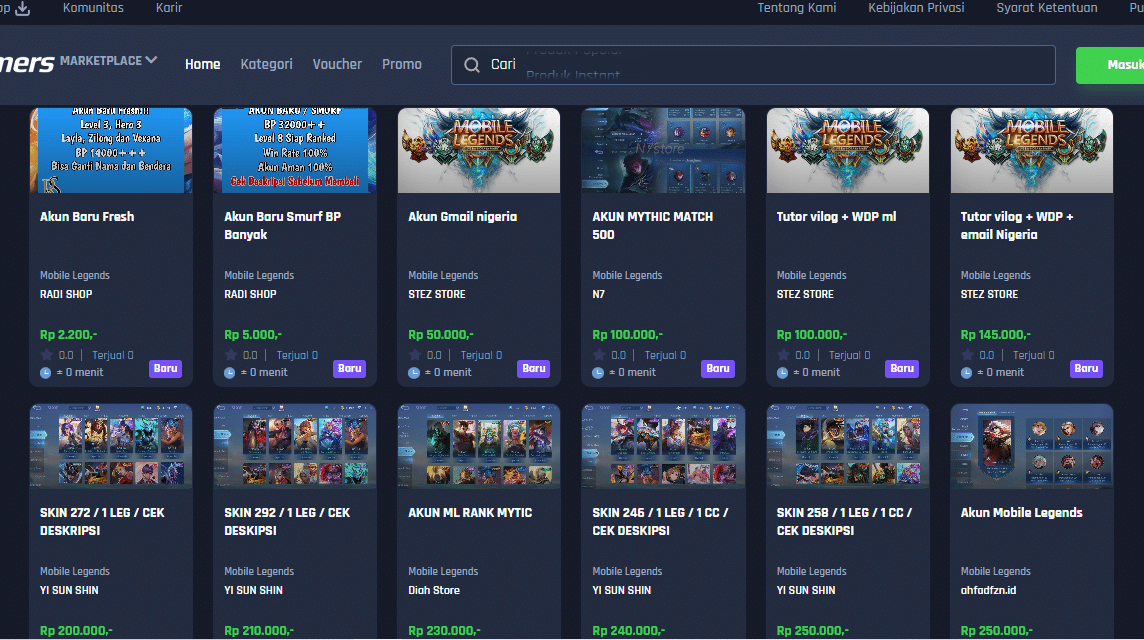
Task: Open the Komunitas link
Action: click(x=93, y=8)
